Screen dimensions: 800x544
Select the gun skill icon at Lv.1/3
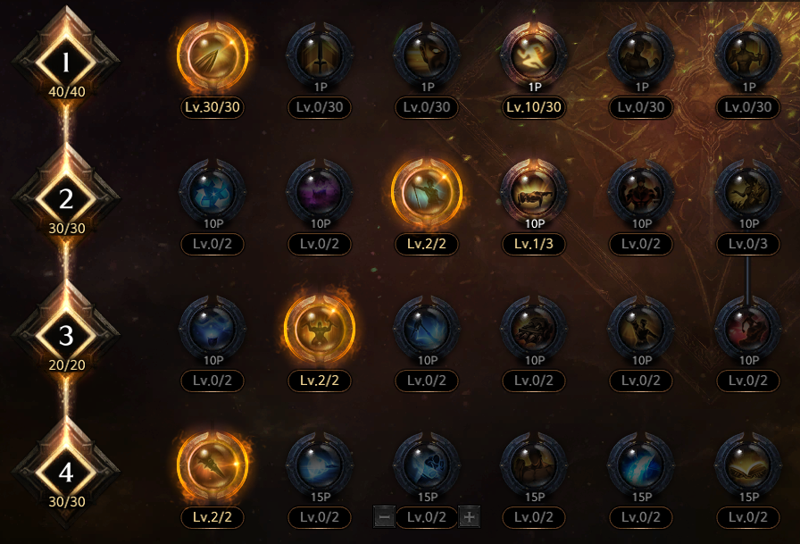coord(534,192)
